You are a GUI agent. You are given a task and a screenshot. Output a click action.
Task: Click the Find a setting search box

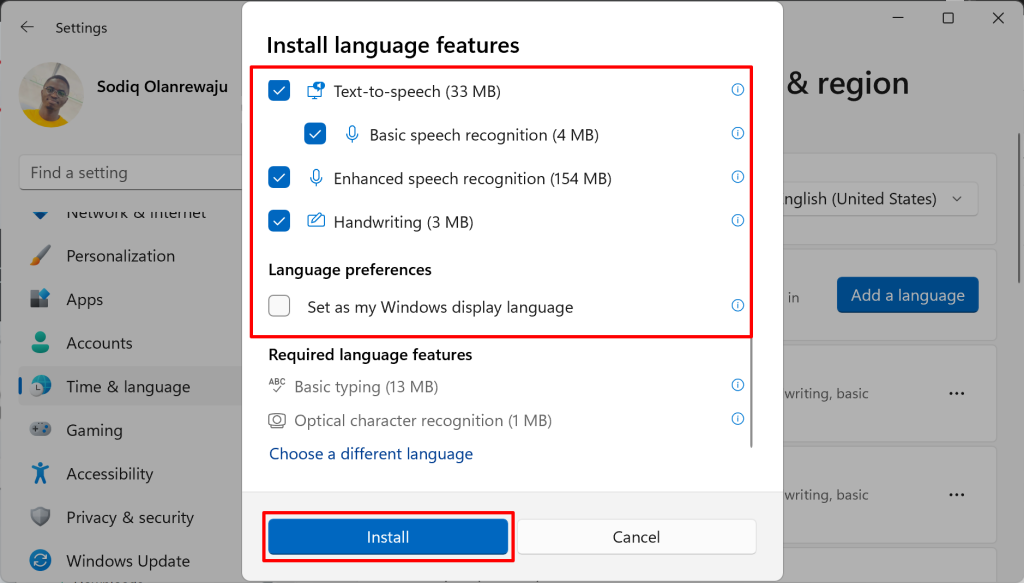coord(131,173)
